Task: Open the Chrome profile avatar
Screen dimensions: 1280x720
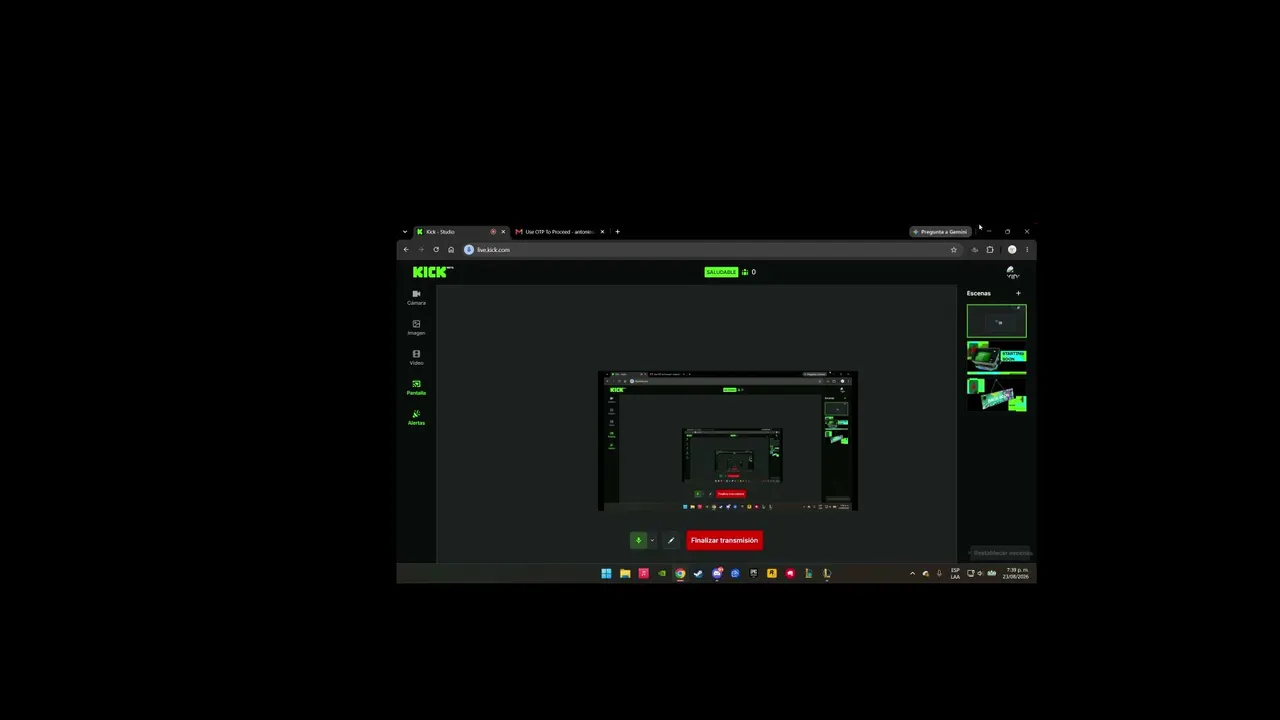Action: 1012,250
